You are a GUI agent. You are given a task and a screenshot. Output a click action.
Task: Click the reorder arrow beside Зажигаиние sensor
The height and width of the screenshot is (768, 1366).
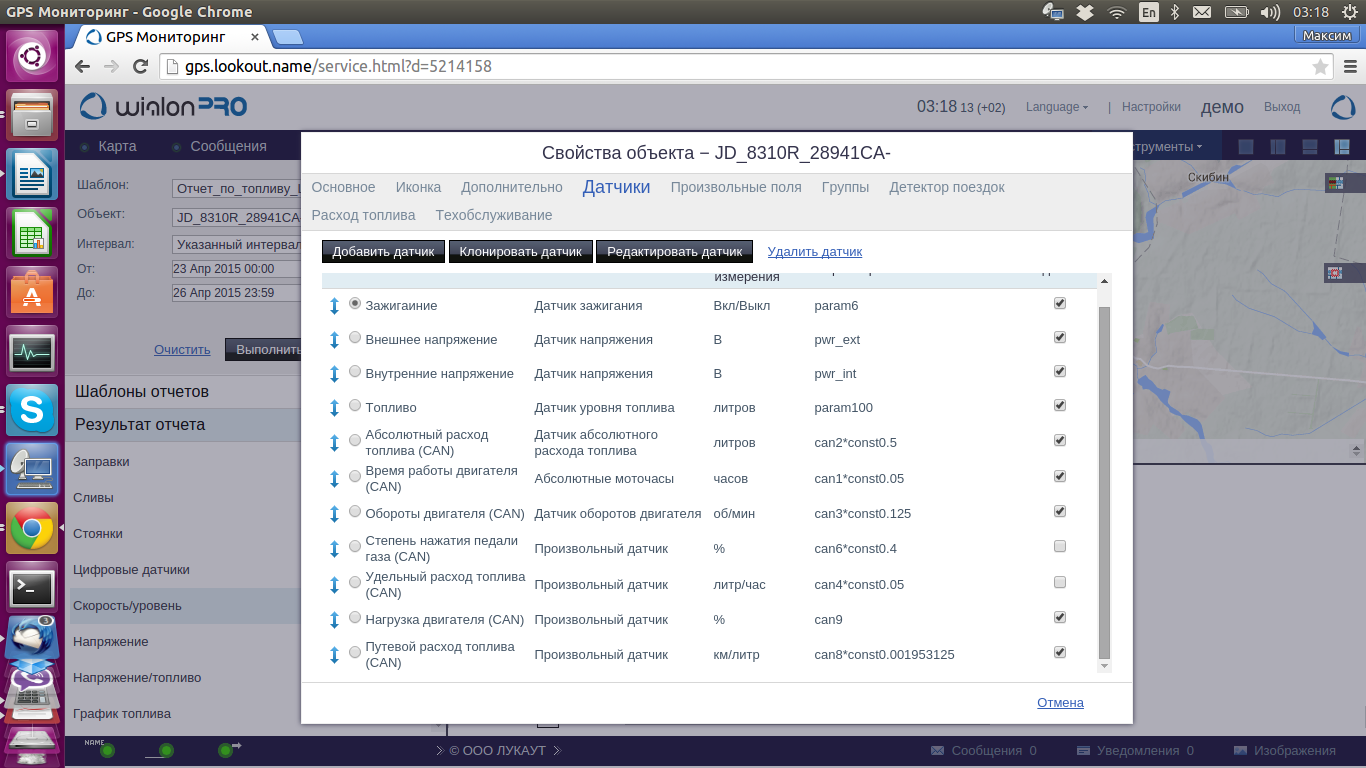(x=334, y=306)
